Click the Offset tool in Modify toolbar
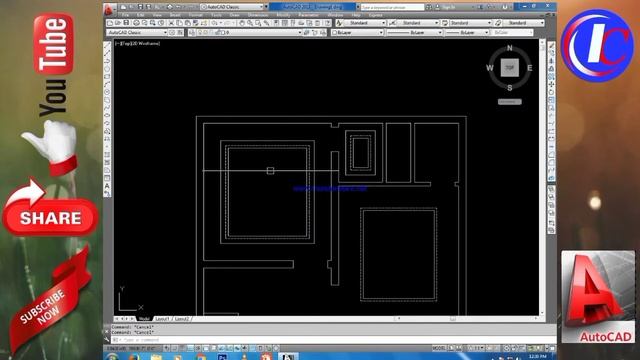 tap(551, 69)
